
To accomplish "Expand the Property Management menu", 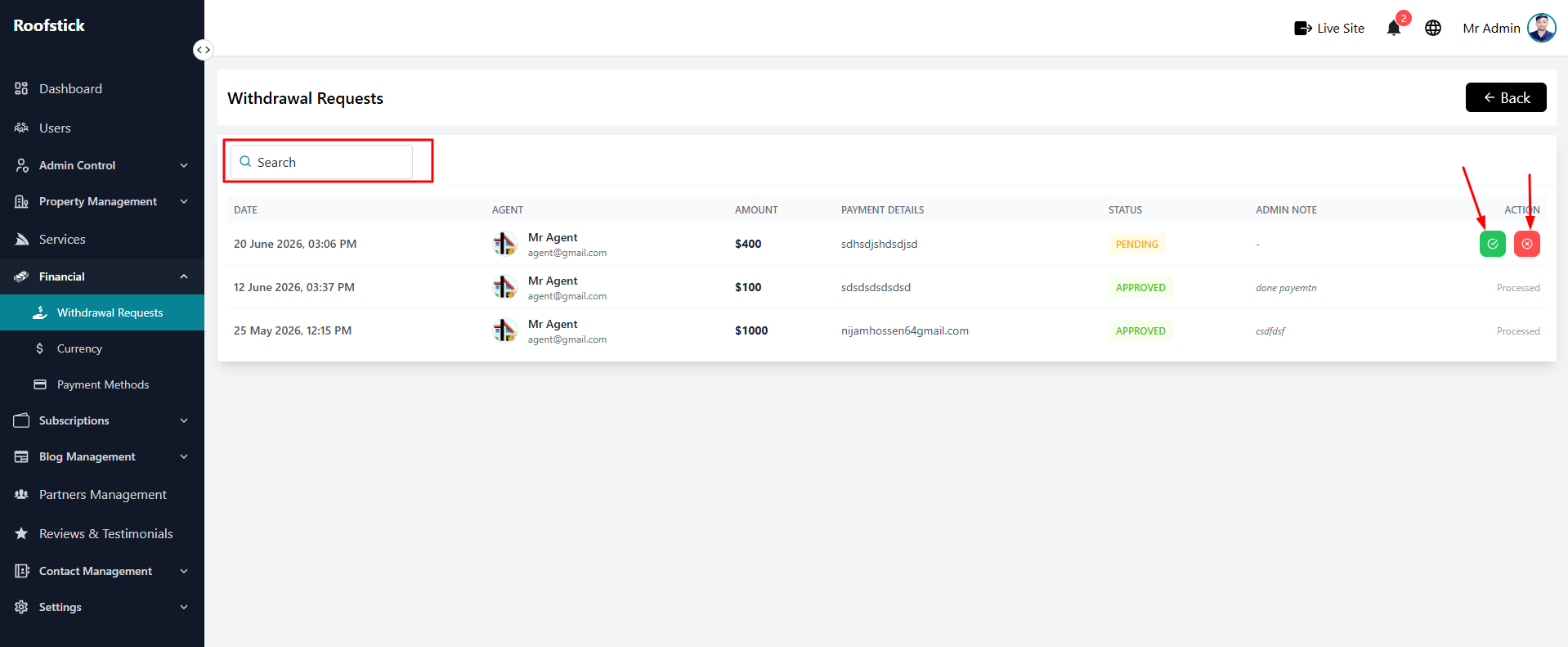I will pyautogui.click(x=101, y=201).
